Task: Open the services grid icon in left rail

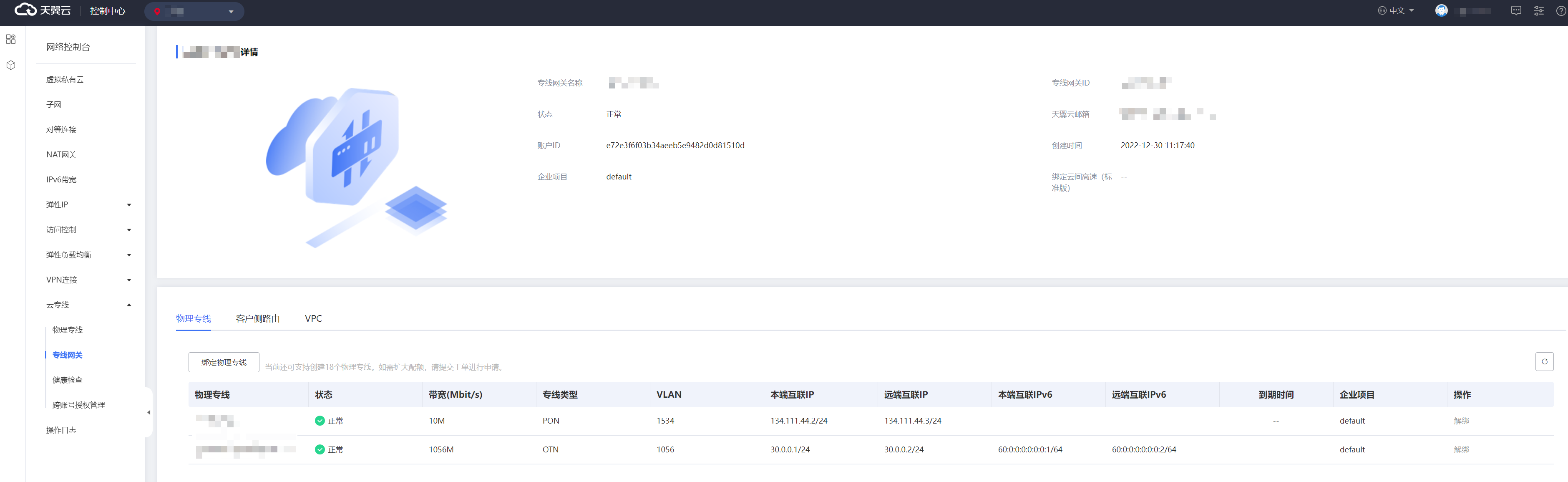Action: click(11, 40)
